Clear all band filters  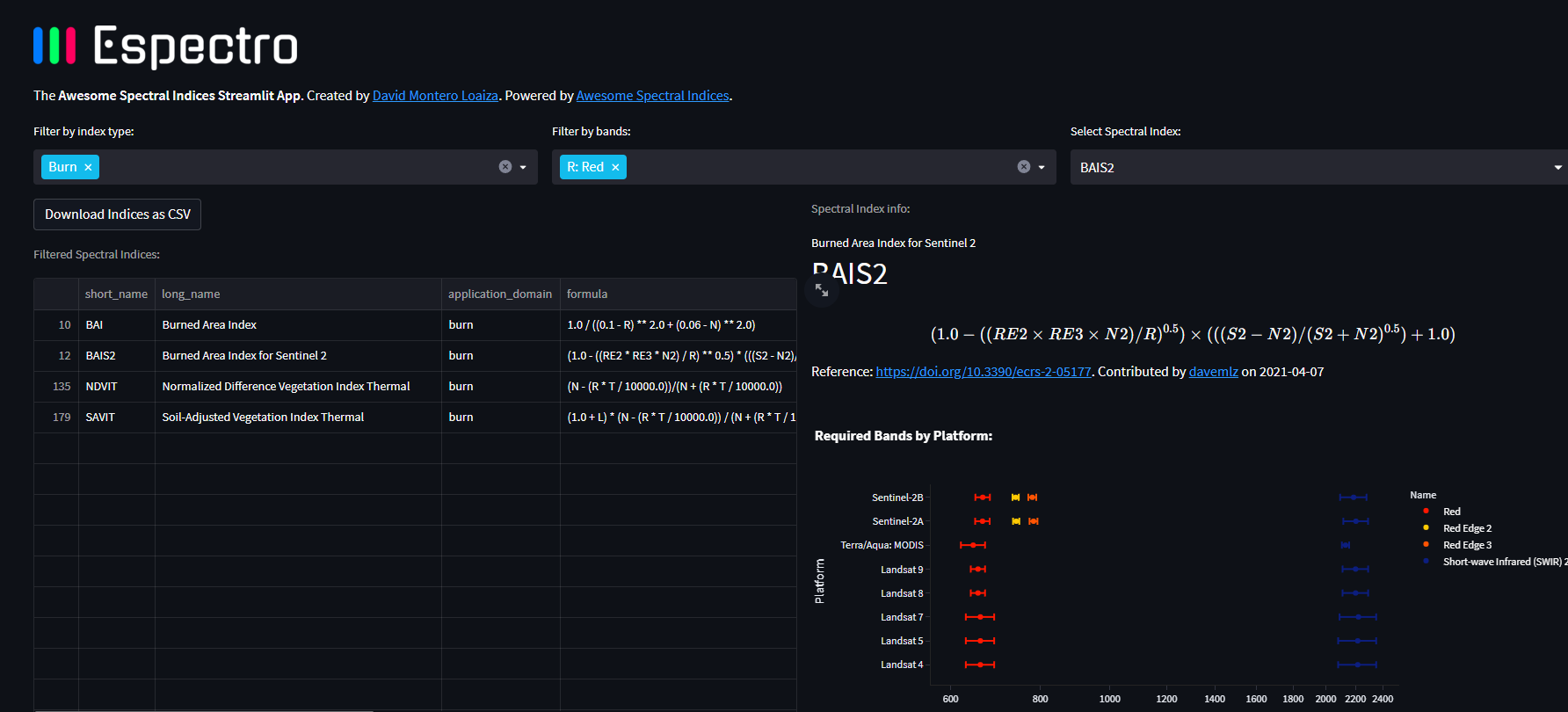click(x=1024, y=167)
